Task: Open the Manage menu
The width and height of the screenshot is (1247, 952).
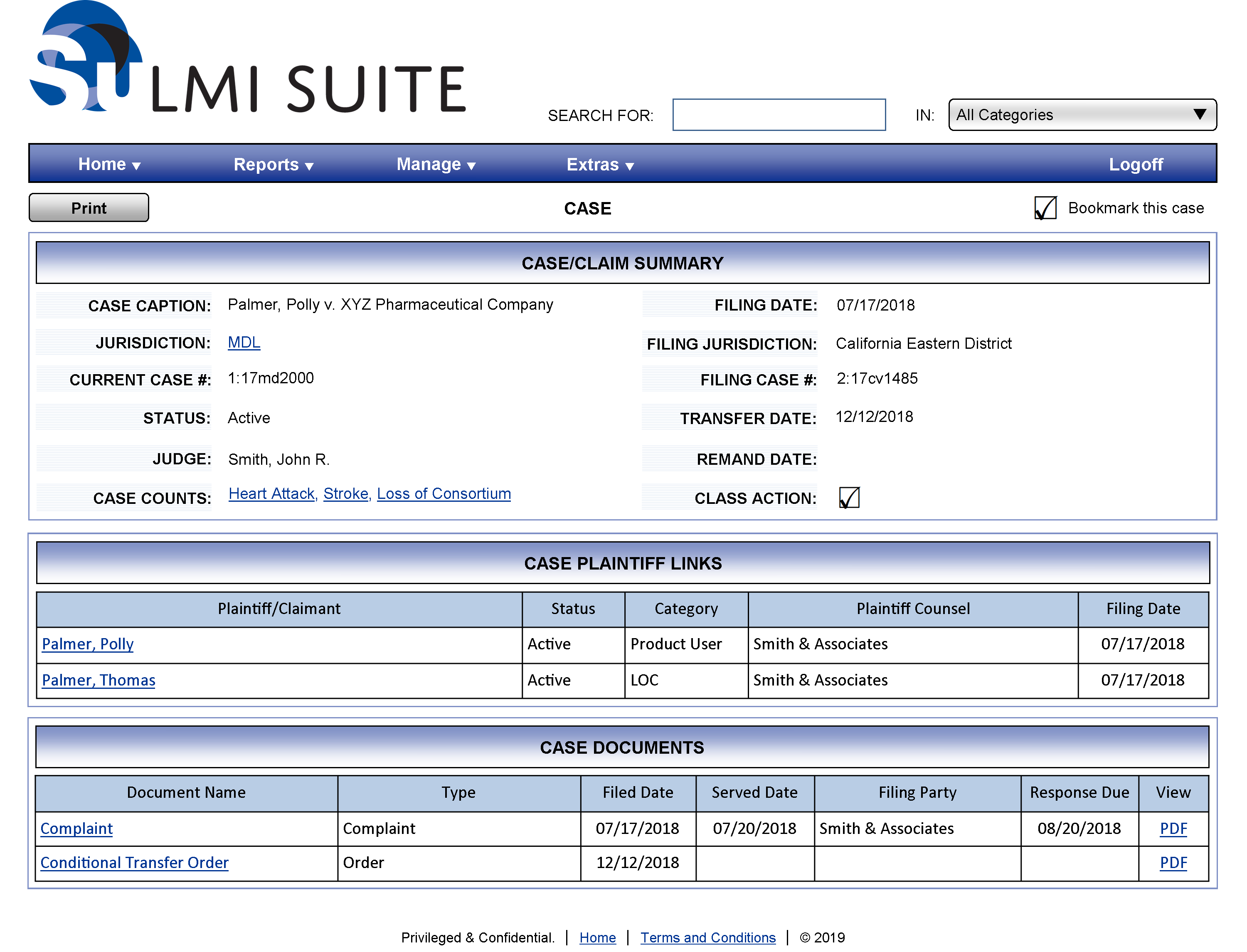Action: 436,164
